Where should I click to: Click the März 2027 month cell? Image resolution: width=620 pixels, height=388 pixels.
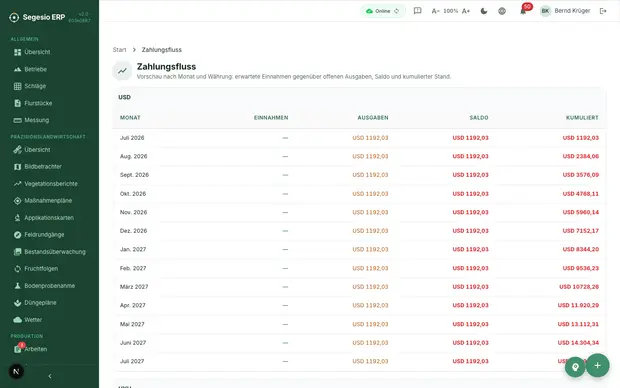134,287
